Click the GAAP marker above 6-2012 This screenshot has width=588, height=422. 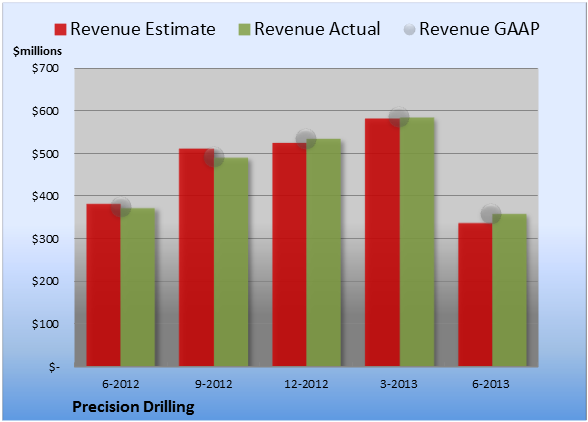point(121,207)
